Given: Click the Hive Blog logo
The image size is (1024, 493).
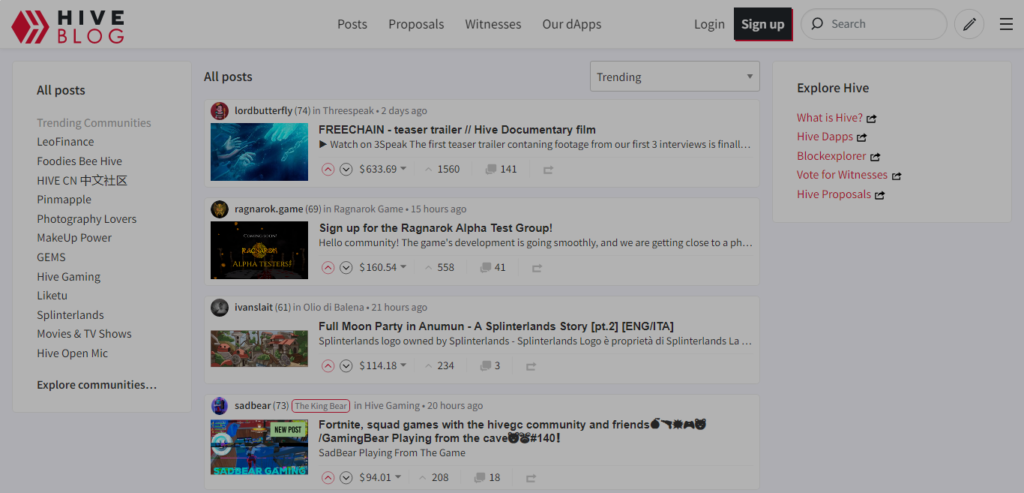Looking at the screenshot, I should 67,25.
